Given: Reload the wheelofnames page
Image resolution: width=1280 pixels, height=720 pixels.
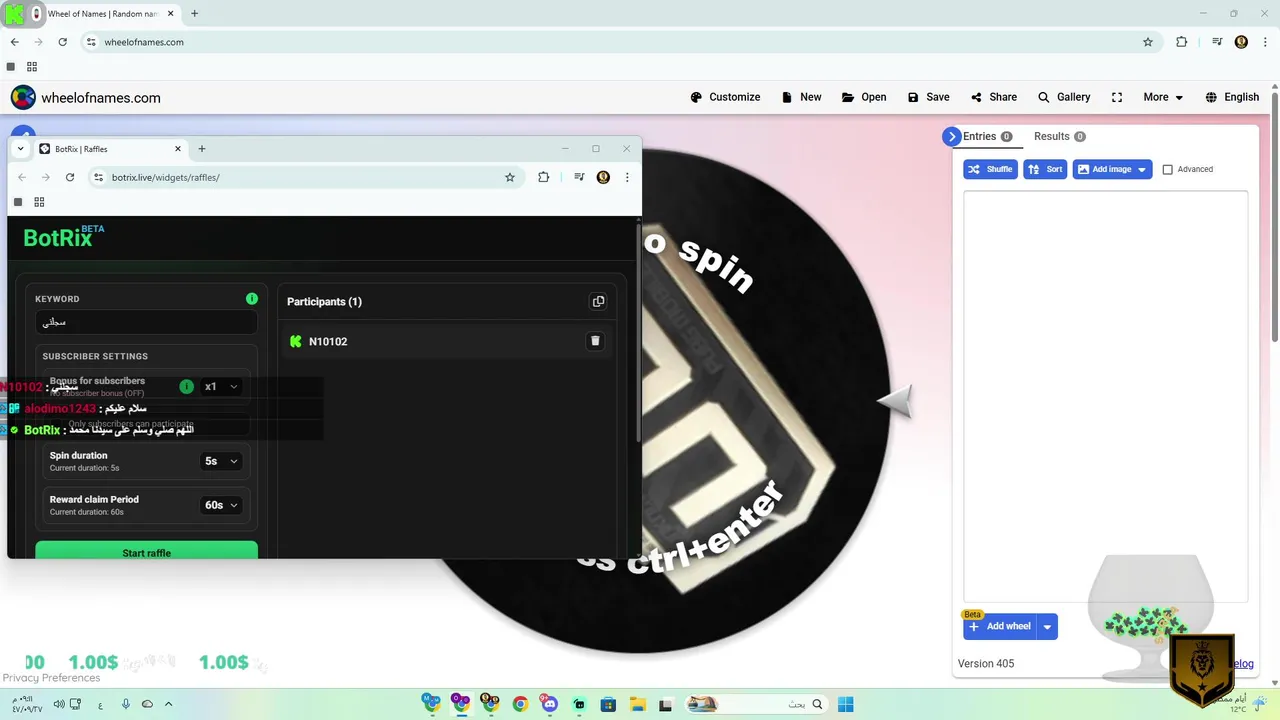Looking at the screenshot, I should pyautogui.click(x=62, y=42).
